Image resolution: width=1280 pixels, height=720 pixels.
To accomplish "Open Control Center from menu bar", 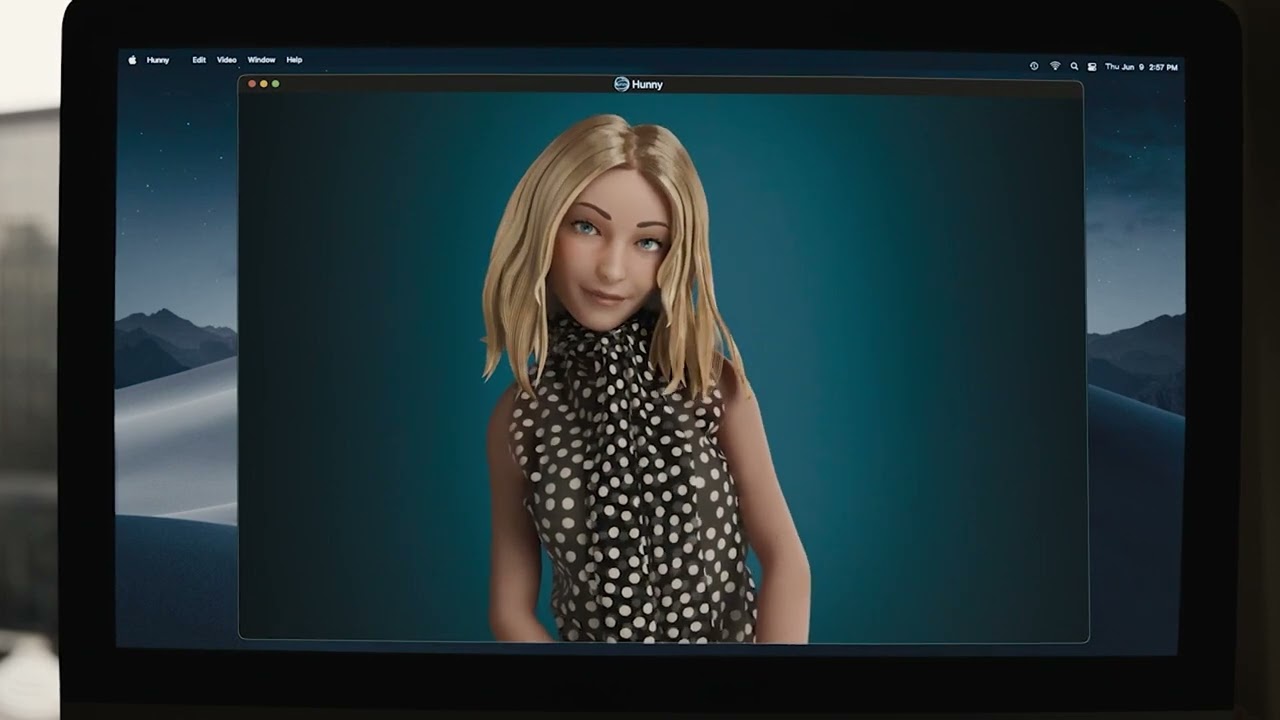I will coord(1092,67).
